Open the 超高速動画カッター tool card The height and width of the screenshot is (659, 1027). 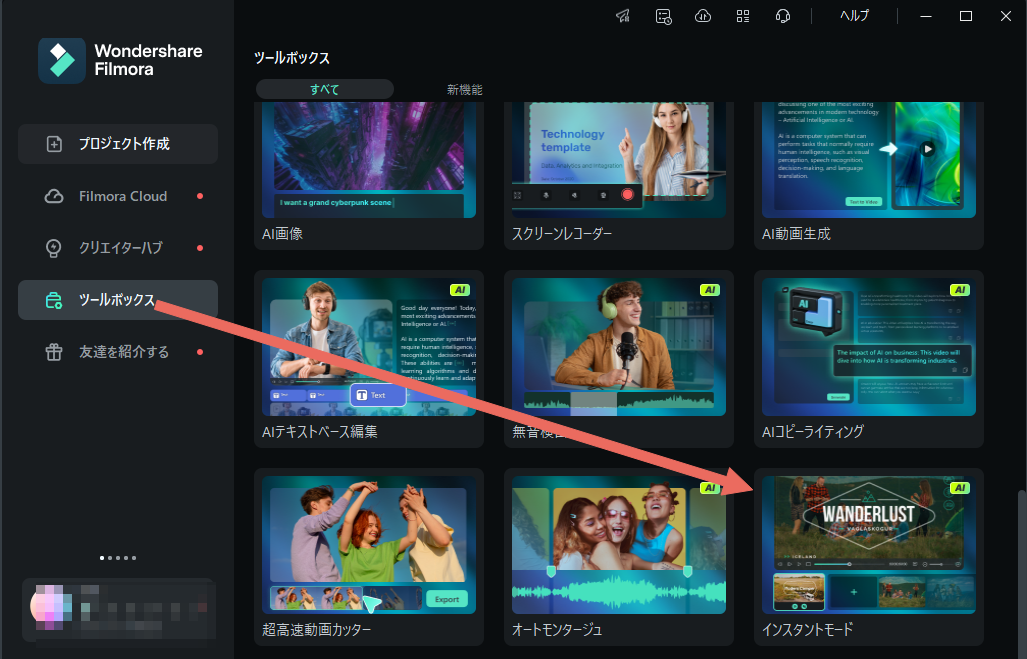(x=369, y=557)
